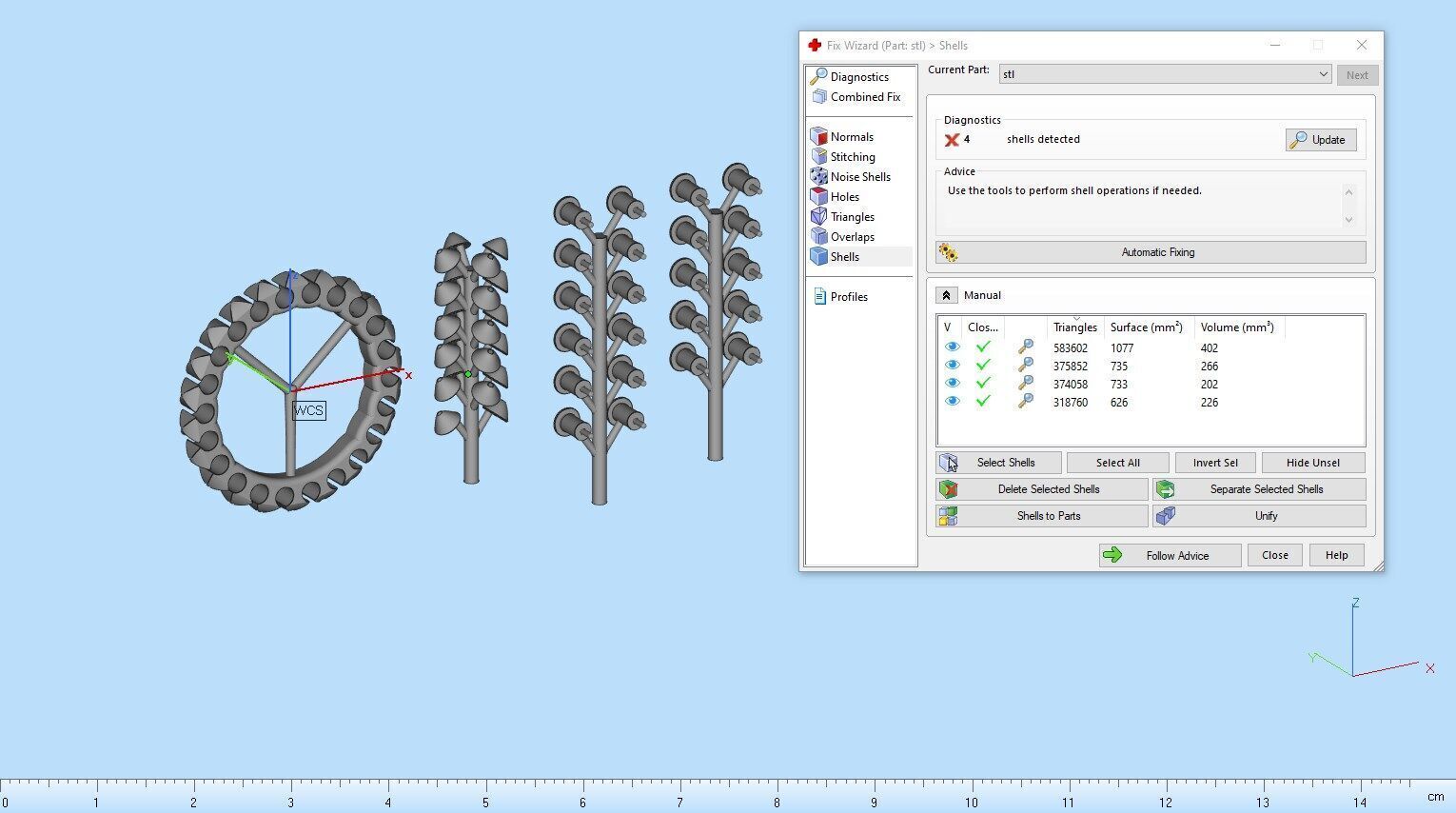Image resolution: width=1456 pixels, height=813 pixels.
Task: Click the Diagnostics magnifier icon
Action: tap(817, 76)
